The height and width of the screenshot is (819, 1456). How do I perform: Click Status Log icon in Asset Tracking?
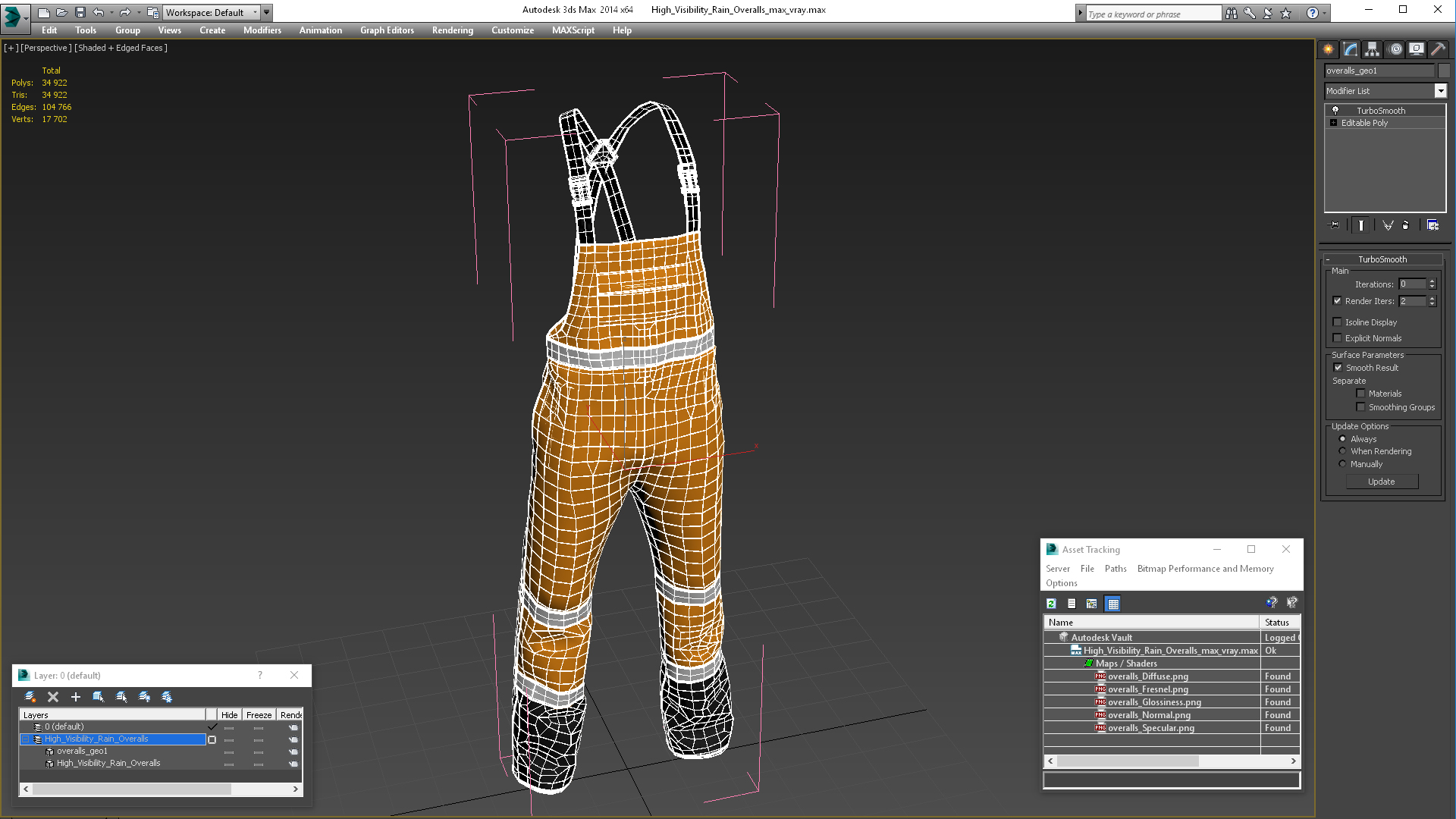pos(1072,604)
